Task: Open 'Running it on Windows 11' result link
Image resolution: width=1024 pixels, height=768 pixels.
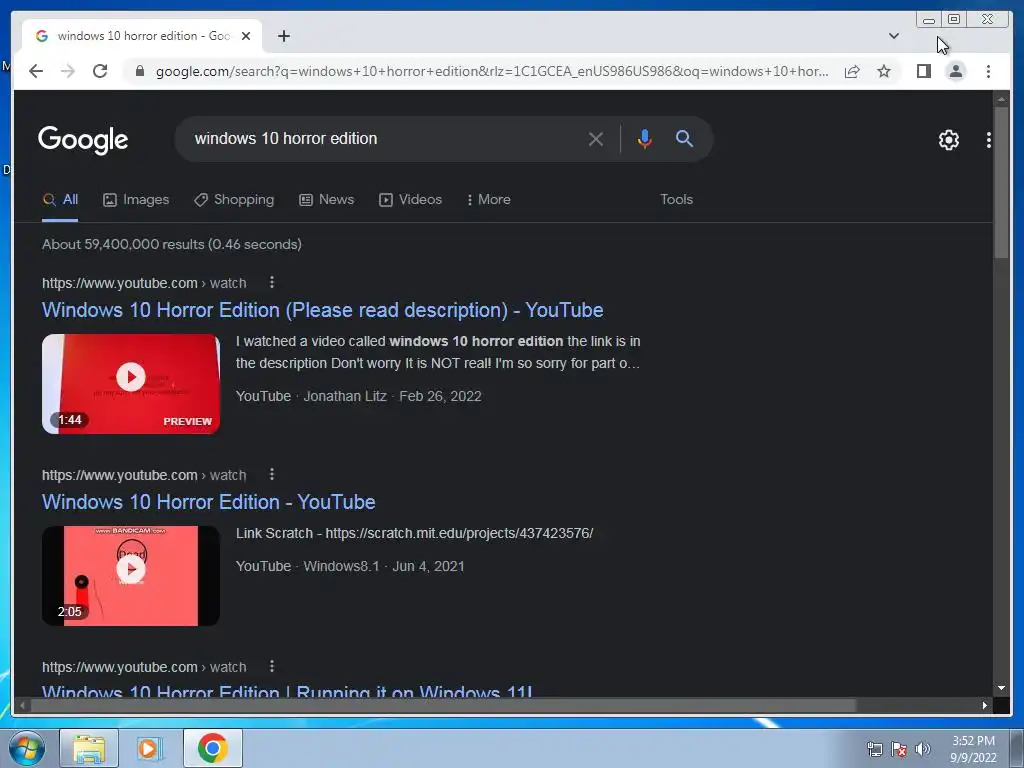Action: pos(287,690)
